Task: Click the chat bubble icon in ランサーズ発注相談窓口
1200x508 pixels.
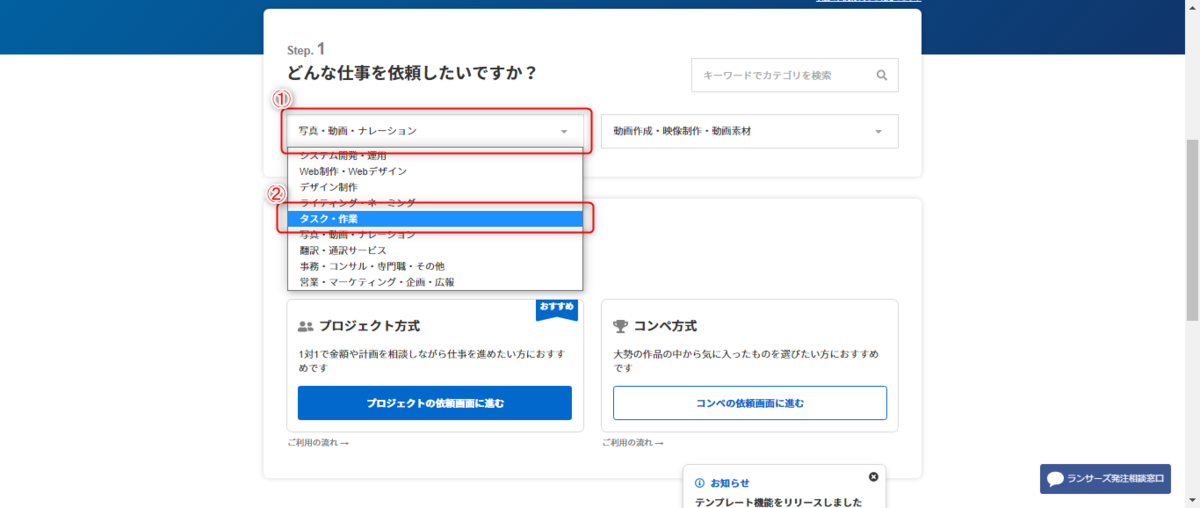Action: coord(1055,479)
